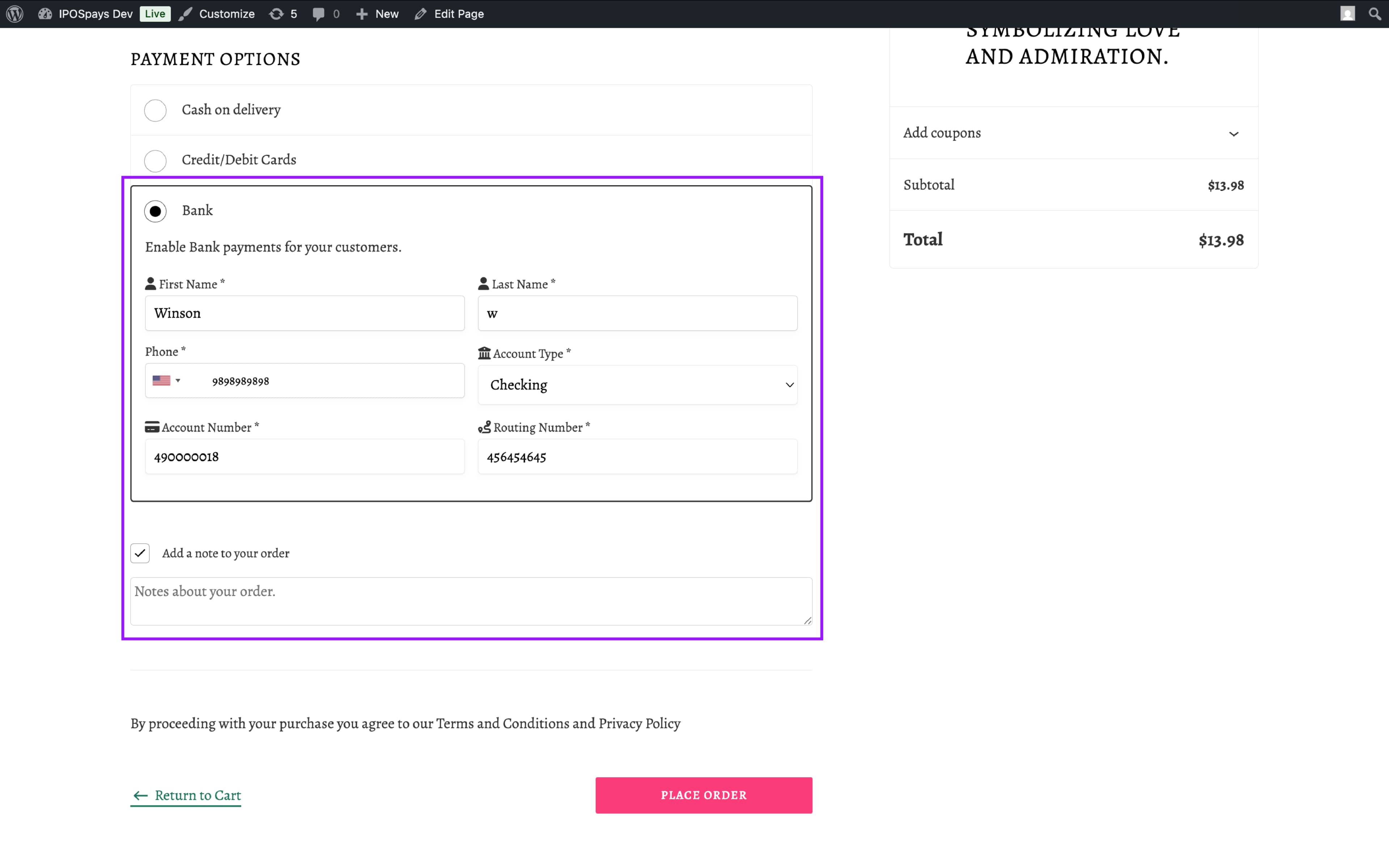Click the dashboard gauge icon by IPOSpays Dev

pyautogui.click(x=45, y=14)
